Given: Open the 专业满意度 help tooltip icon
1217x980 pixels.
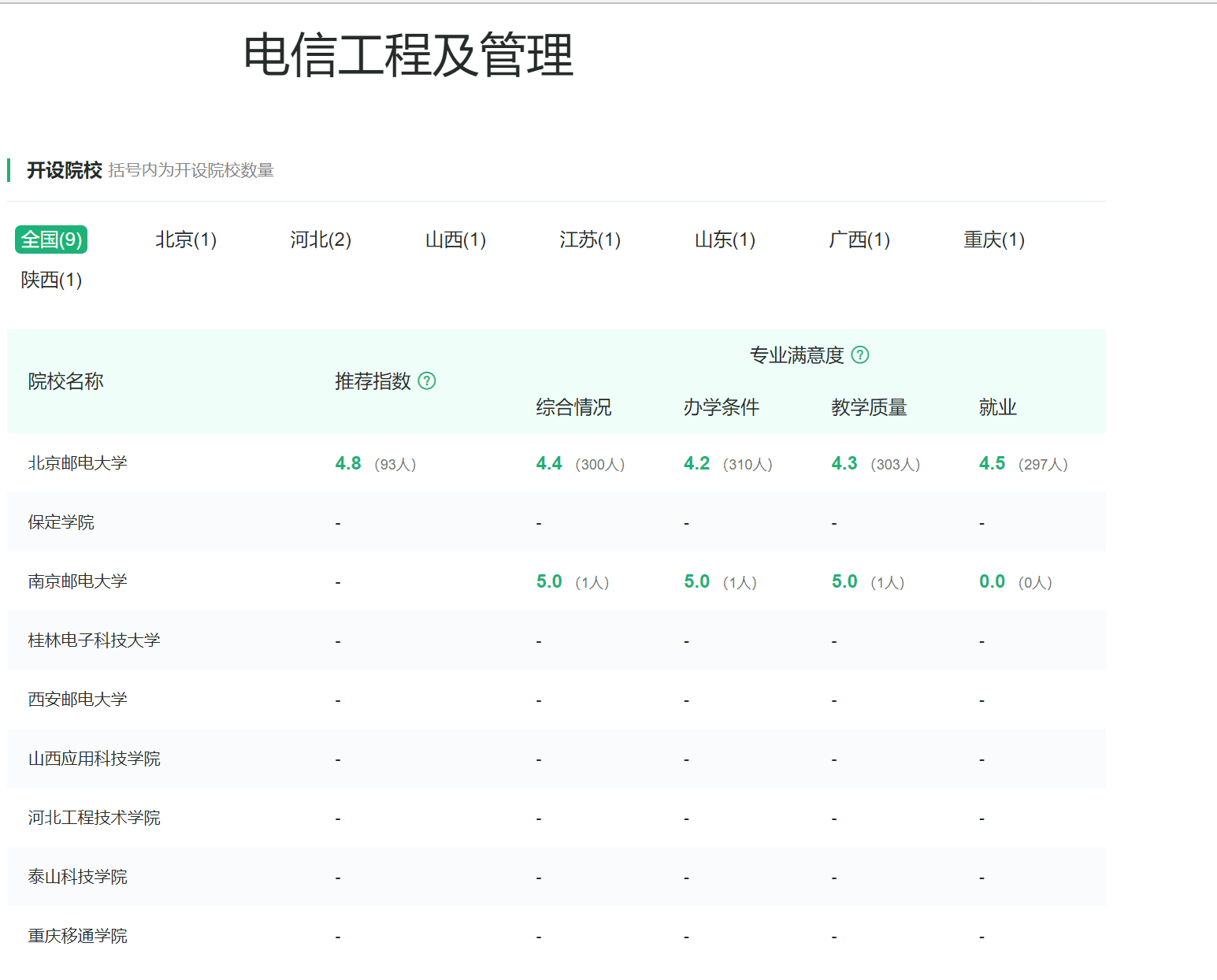Looking at the screenshot, I should coord(860,355).
